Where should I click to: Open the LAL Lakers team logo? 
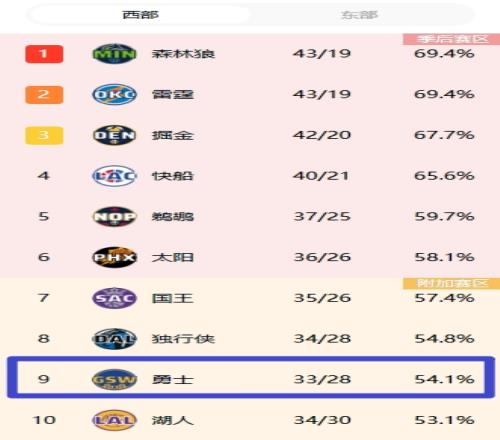click(114, 420)
